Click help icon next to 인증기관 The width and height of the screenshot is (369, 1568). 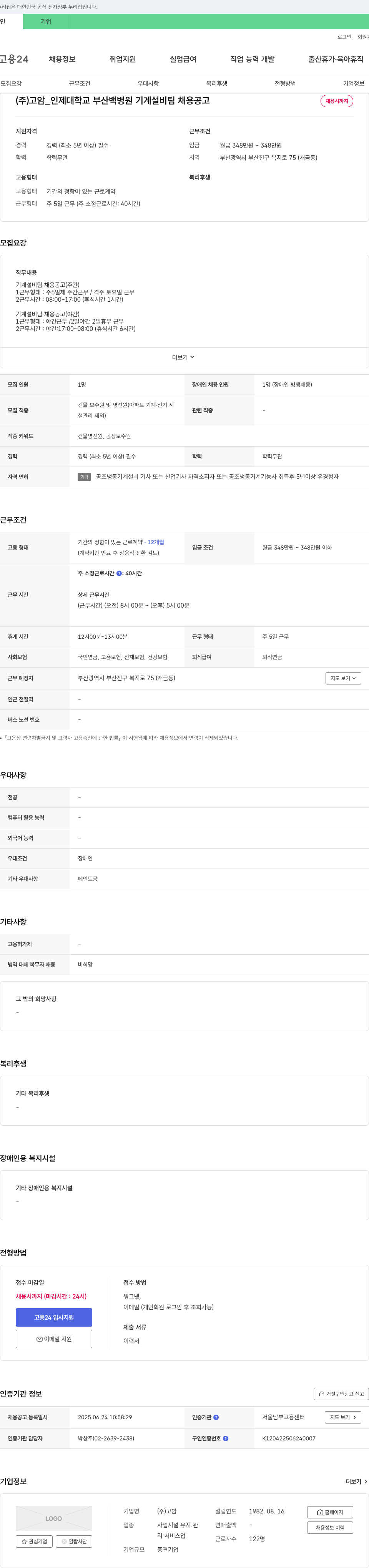(x=216, y=1417)
